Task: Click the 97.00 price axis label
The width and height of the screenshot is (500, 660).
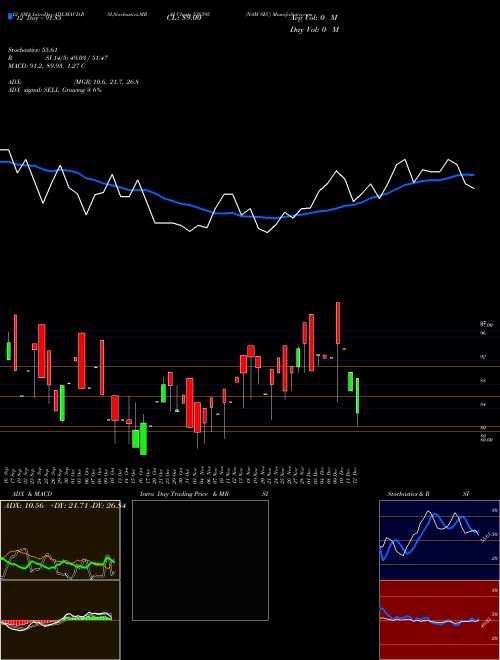Action: [x=486, y=325]
